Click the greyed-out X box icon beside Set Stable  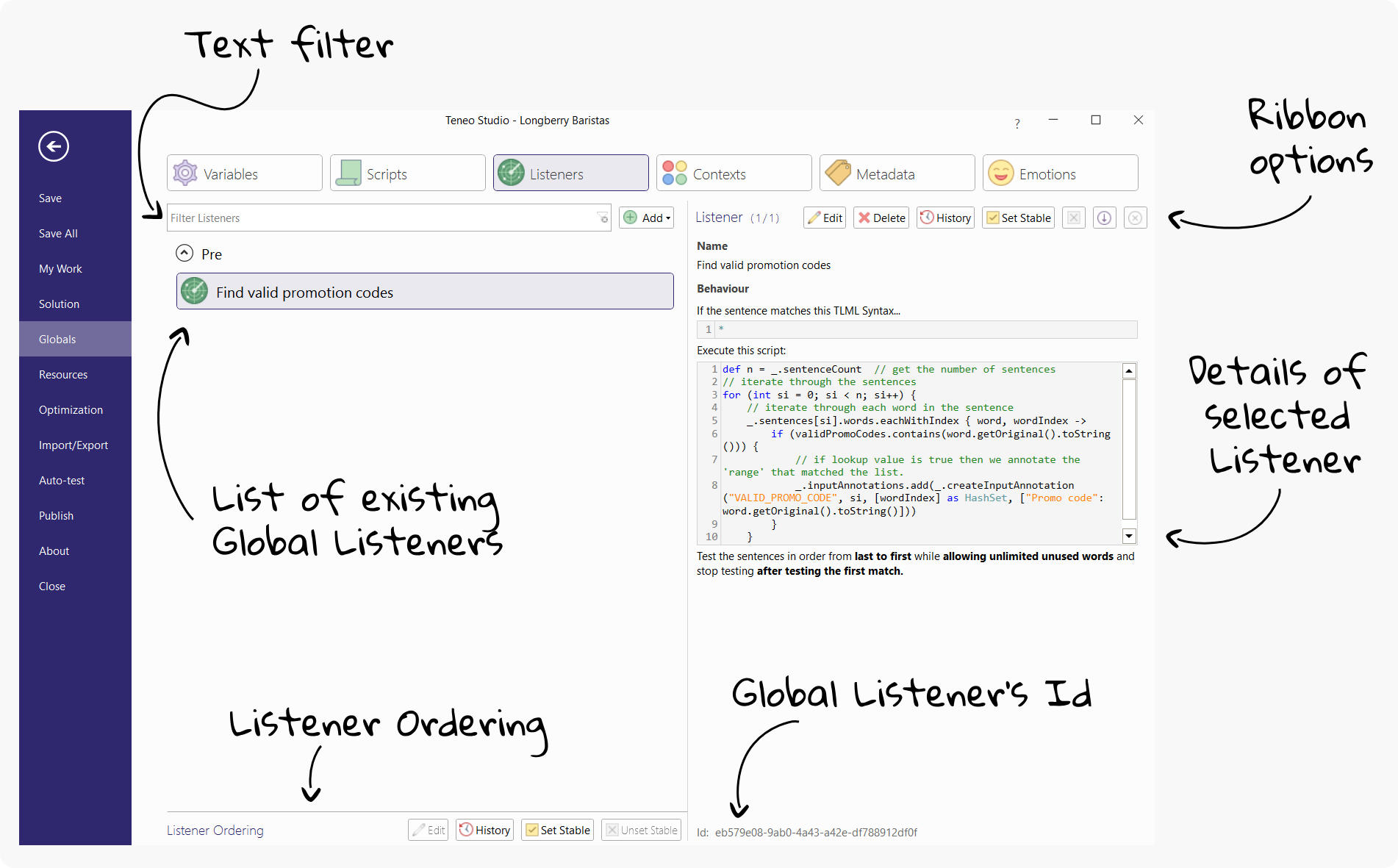[x=1073, y=218]
